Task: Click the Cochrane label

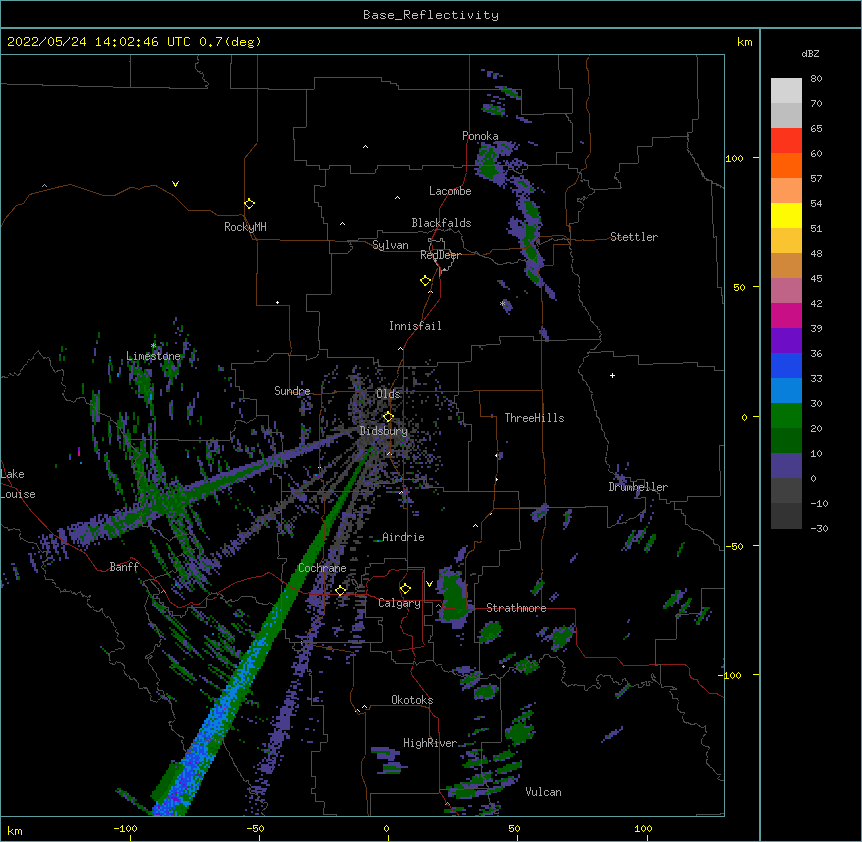Action: [x=322, y=568]
